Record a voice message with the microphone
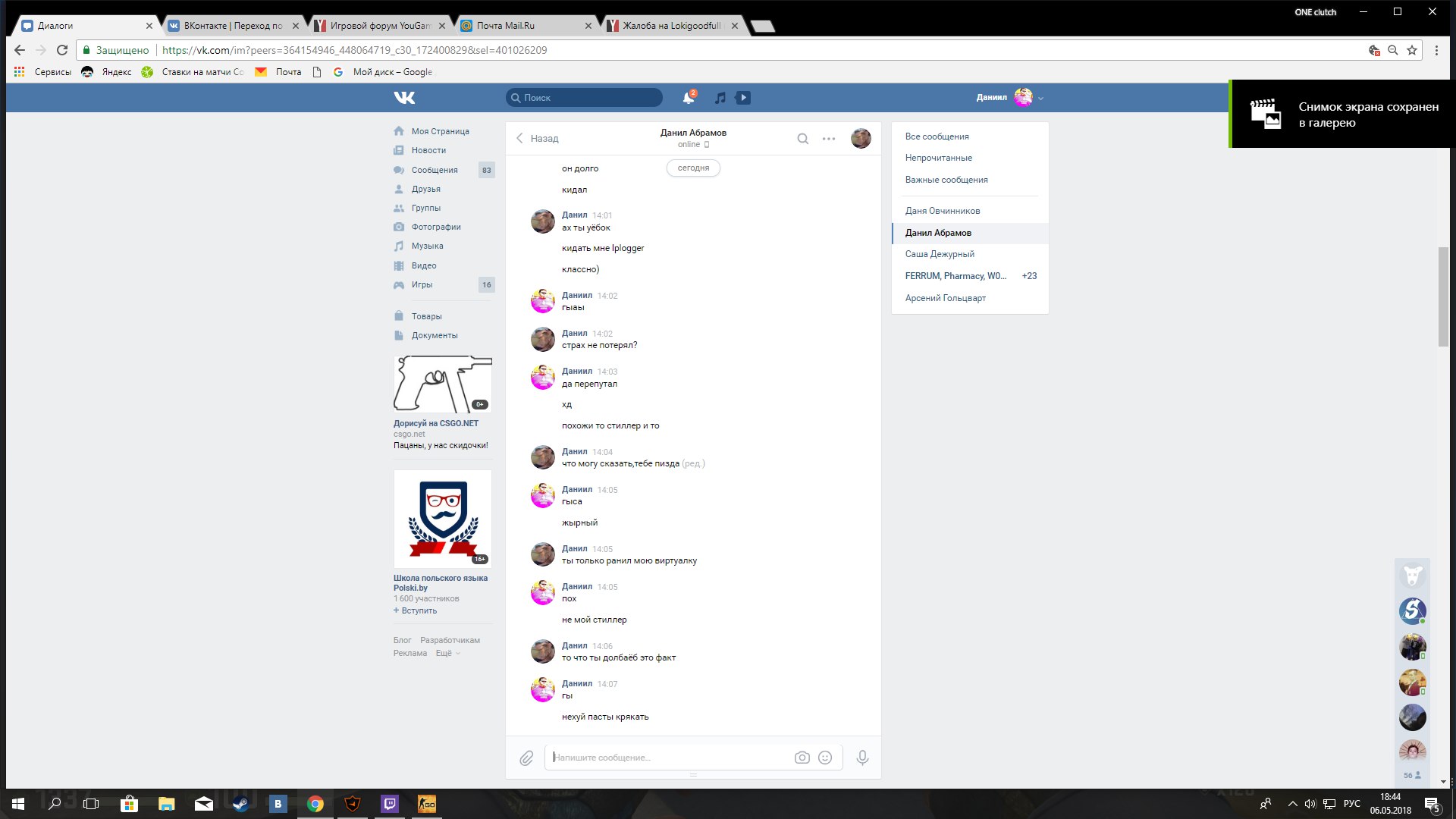This screenshot has width=1456, height=819. pyautogui.click(x=862, y=758)
